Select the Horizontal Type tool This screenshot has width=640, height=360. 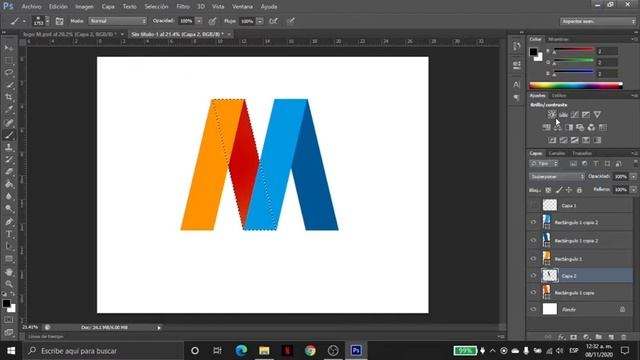(9, 234)
